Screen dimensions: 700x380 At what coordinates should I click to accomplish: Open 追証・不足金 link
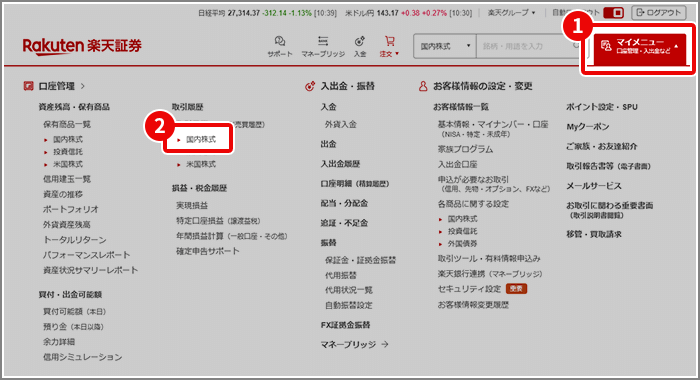344,223
